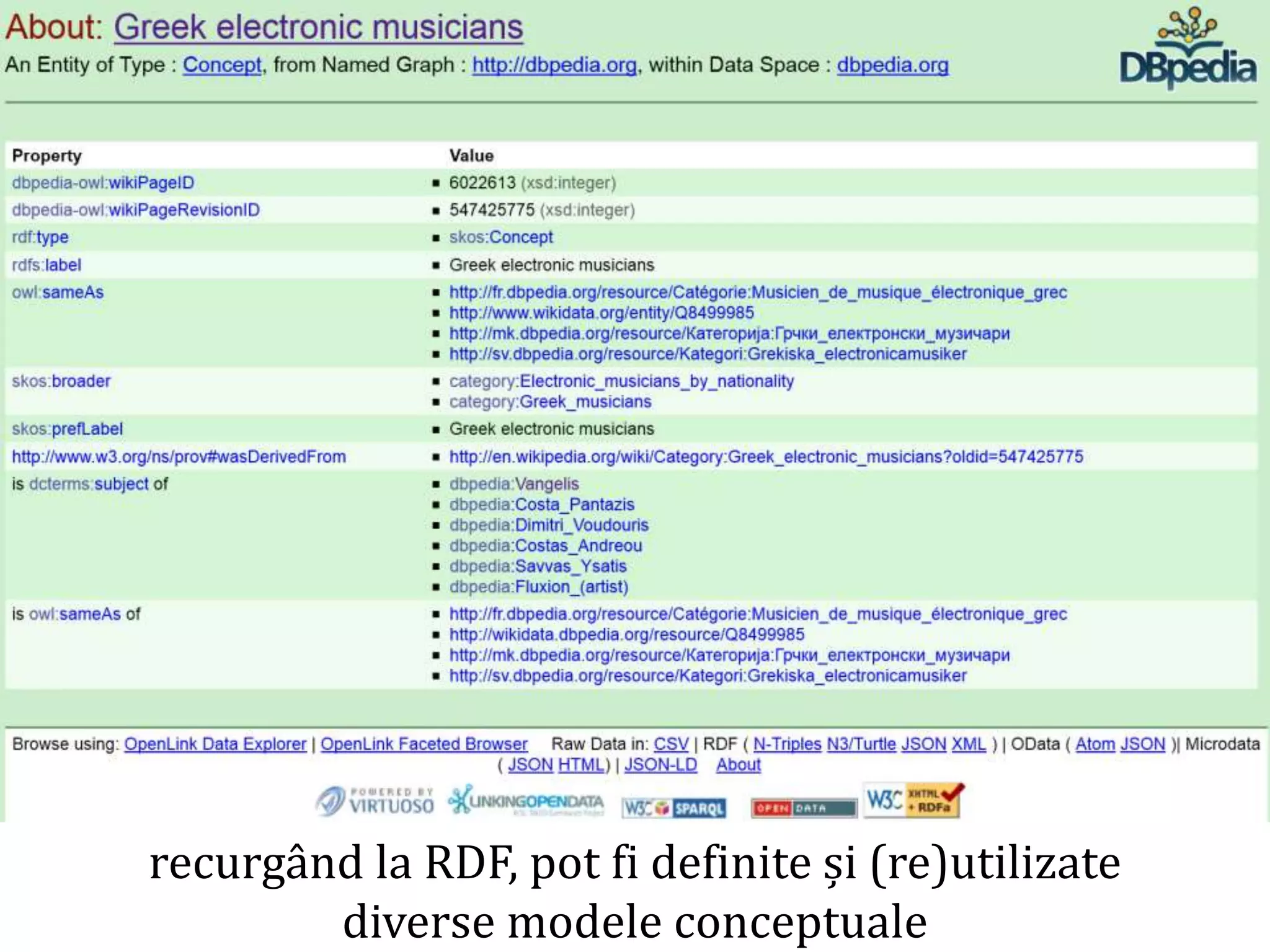Open the dcterms:subject property link
1270x952 pixels.
(x=89, y=484)
